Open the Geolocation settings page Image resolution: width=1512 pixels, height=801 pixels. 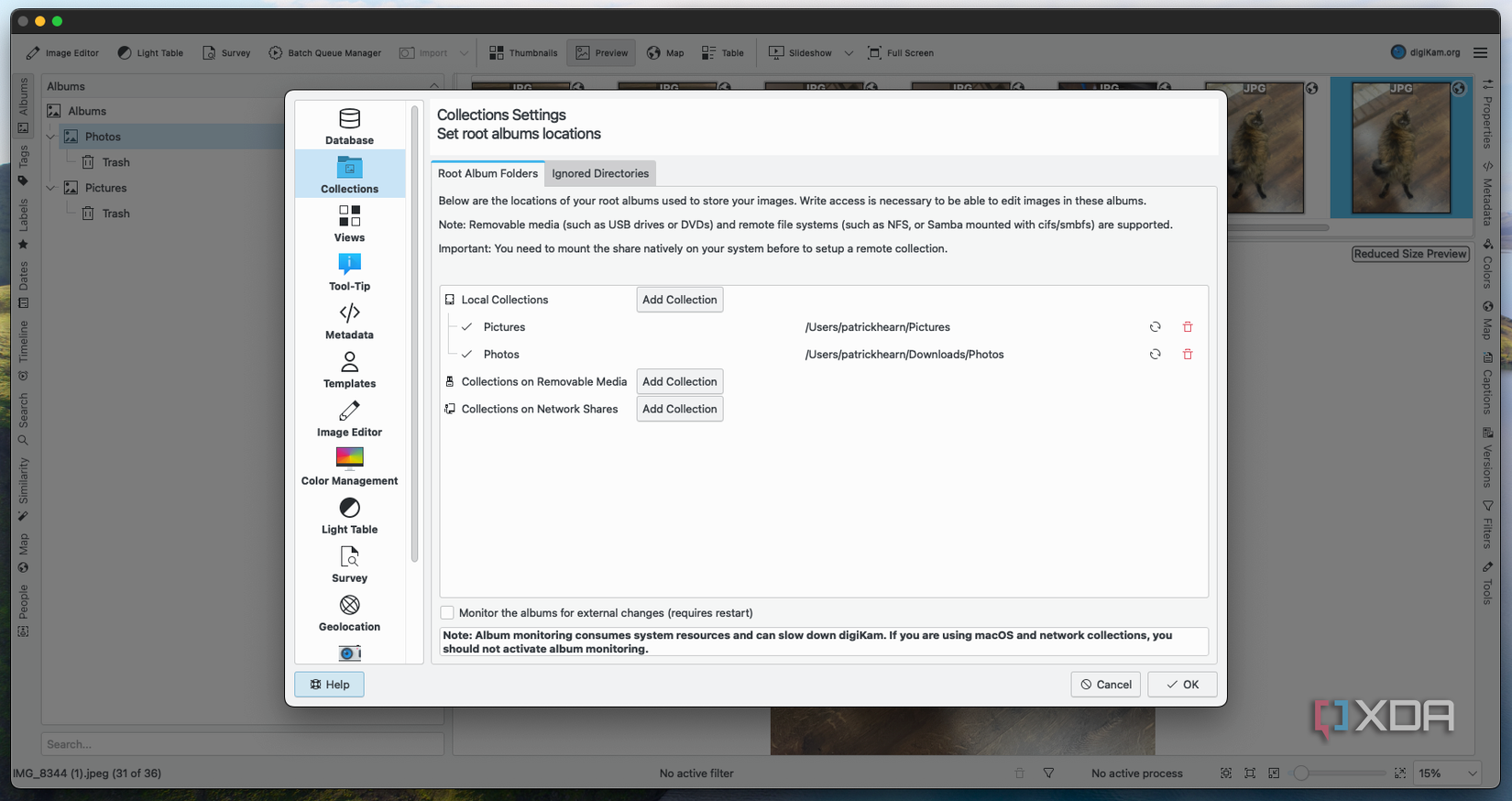click(x=349, y=612)
